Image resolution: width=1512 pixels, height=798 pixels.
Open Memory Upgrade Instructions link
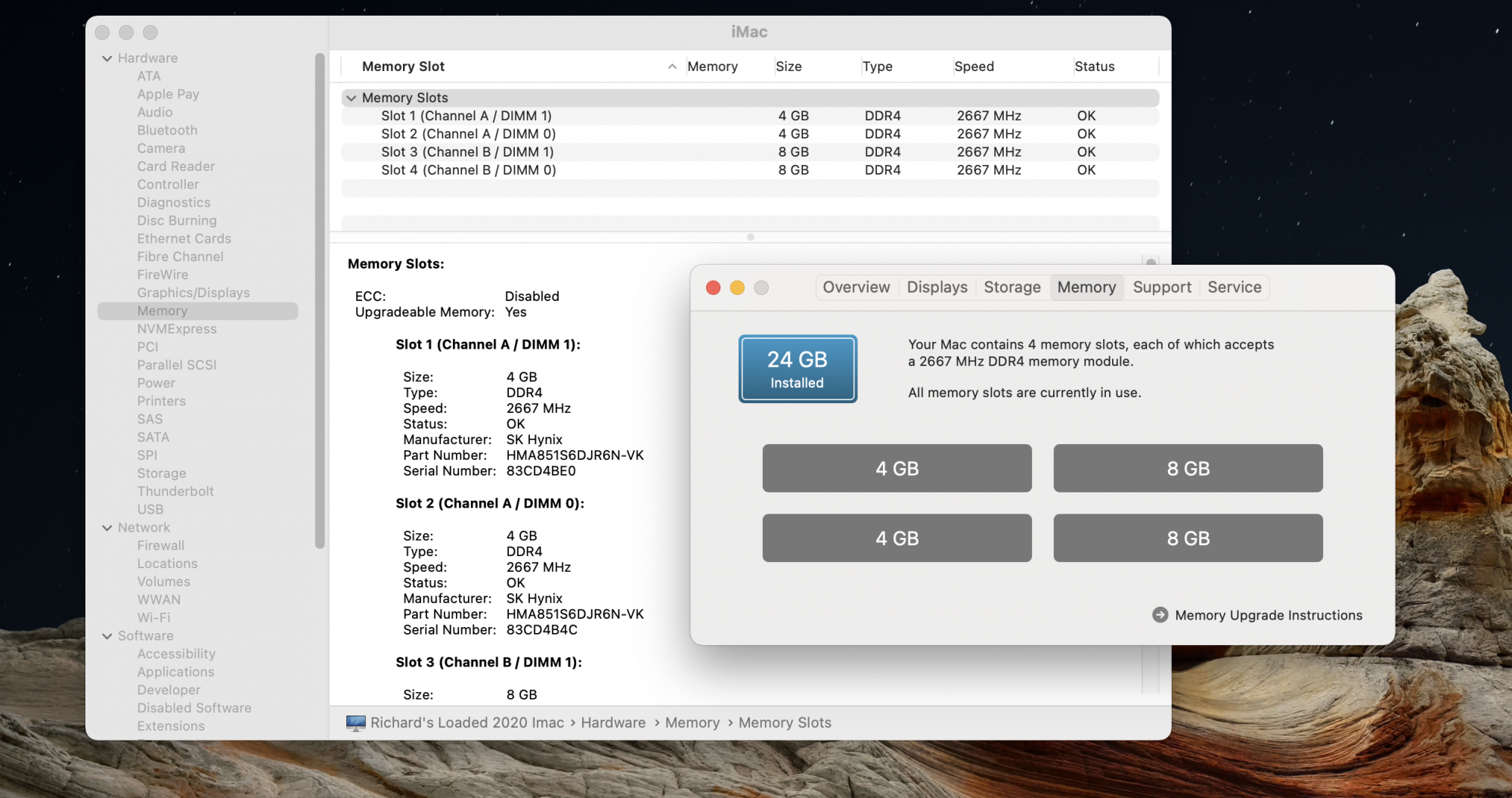point(1269,616)
